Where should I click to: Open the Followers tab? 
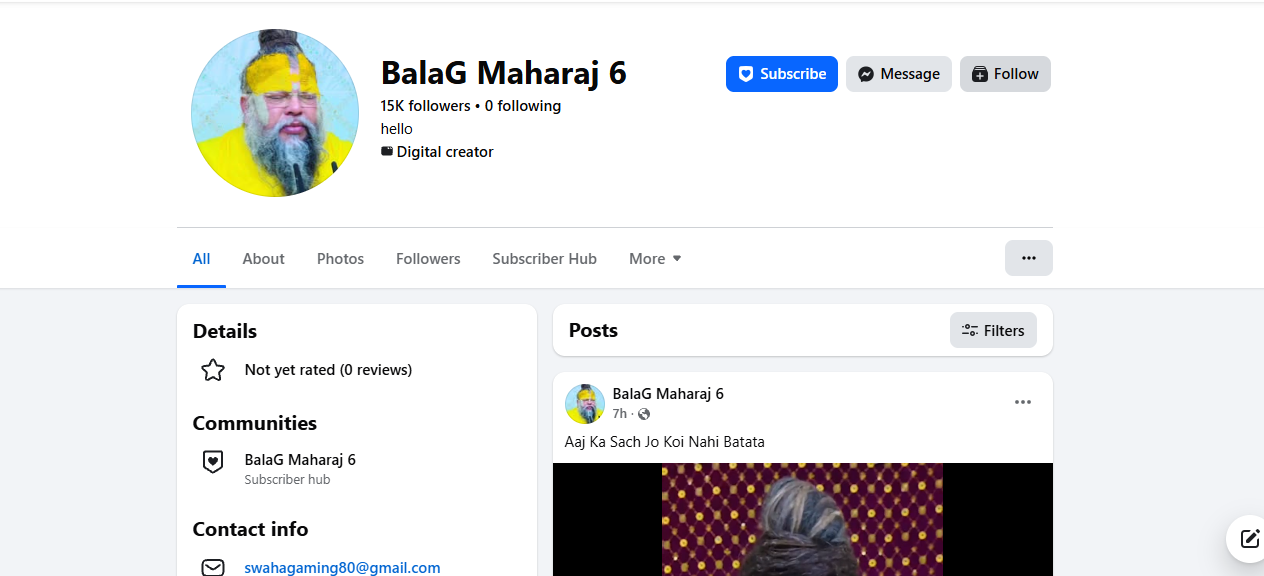[x=428, y=259]
